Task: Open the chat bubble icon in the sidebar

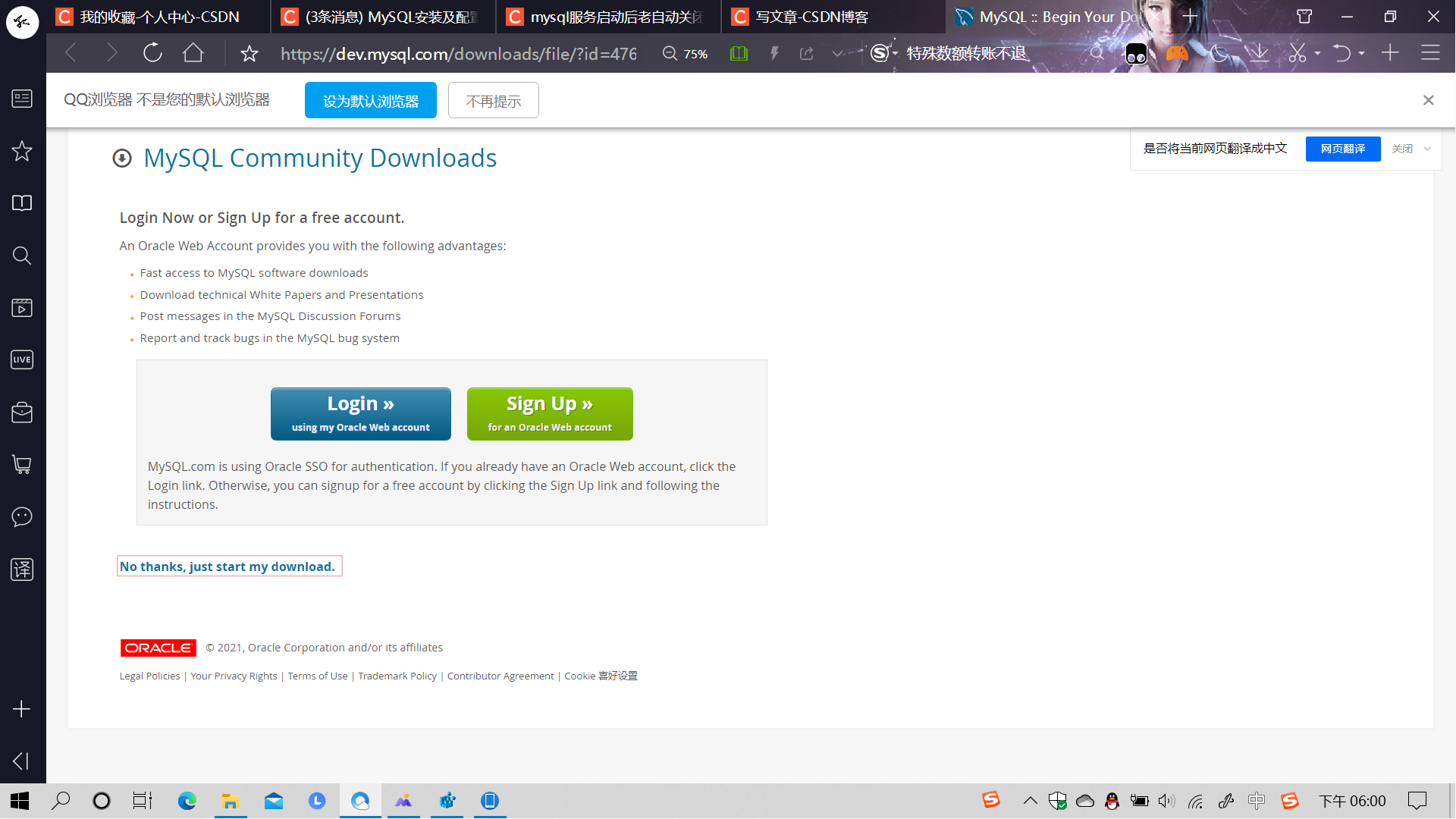Action: (22, 517)
